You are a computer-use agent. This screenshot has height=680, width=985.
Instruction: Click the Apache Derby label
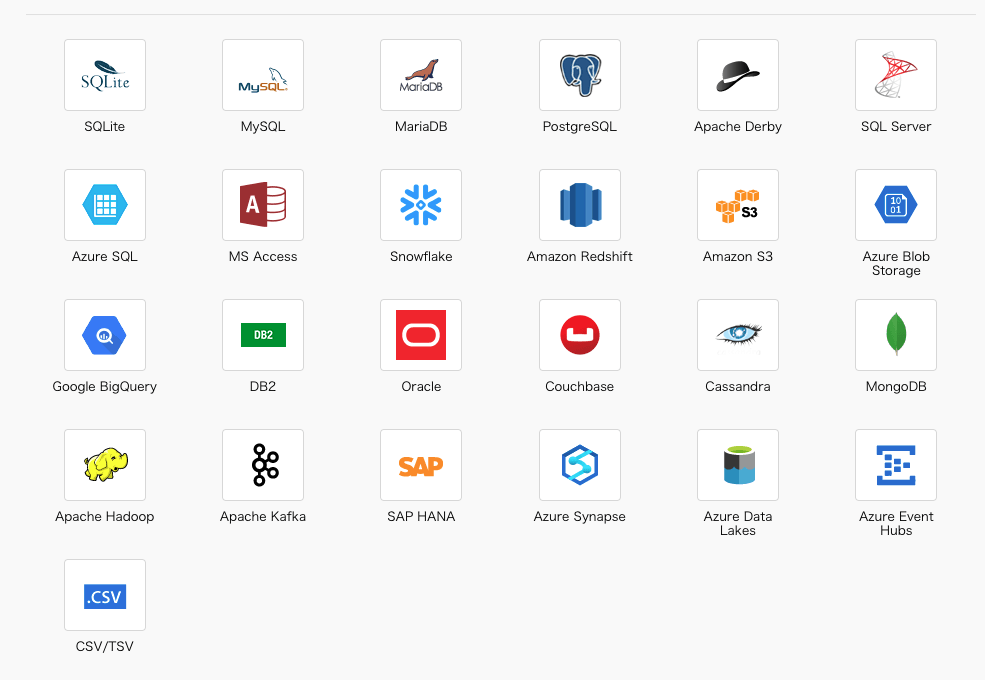click(738, 126)
